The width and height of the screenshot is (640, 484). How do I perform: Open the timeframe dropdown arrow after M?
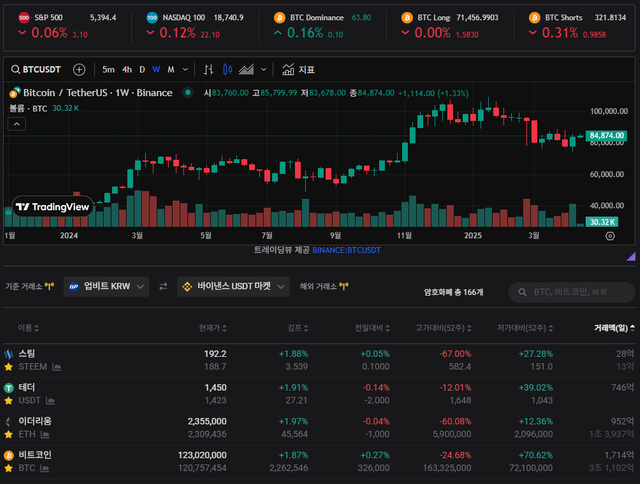(185, 70)
